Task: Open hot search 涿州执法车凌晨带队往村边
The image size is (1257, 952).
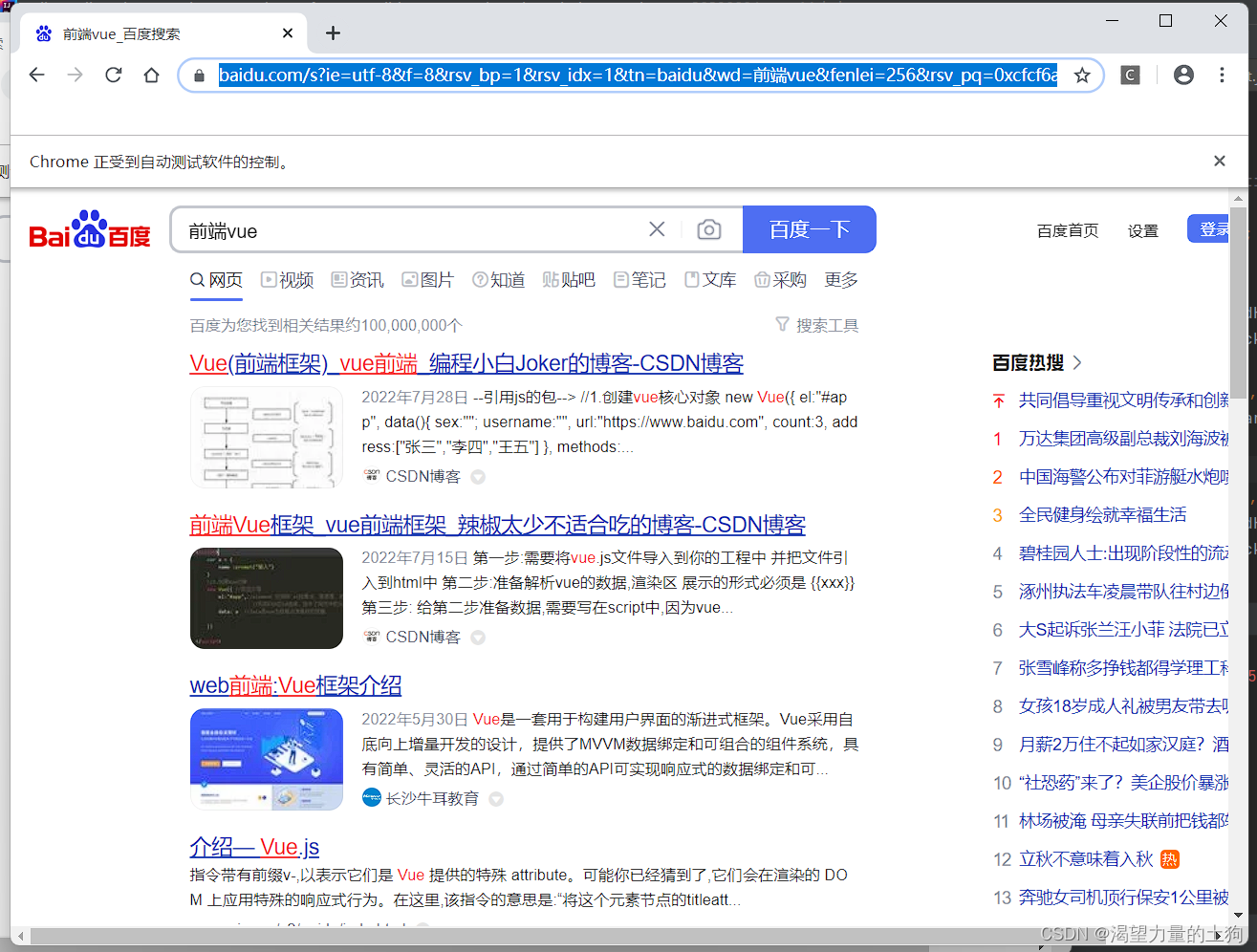Action: point(1124,592)
